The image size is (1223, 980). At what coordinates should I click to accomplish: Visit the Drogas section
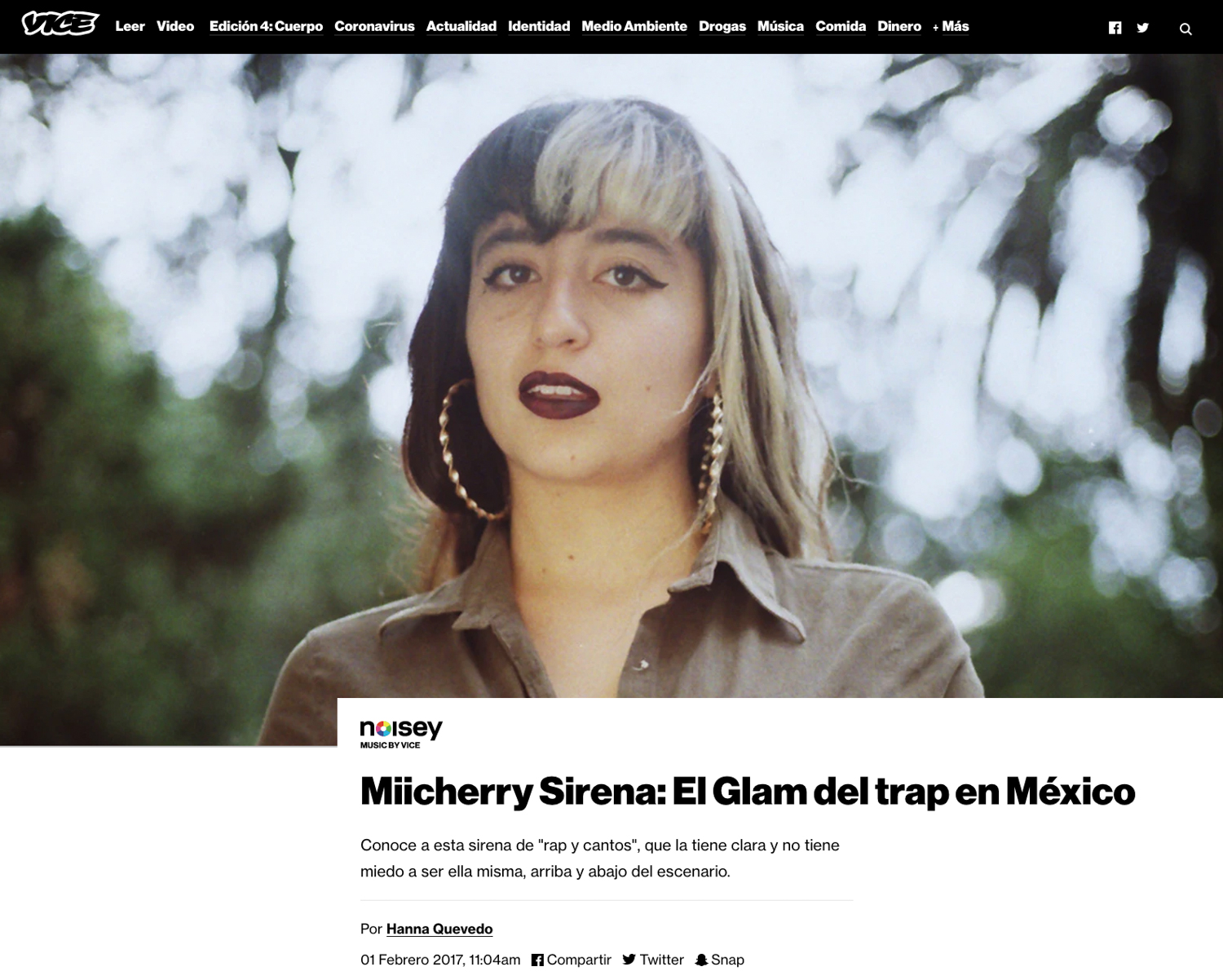pyautogui.click(x=722, y=26)
